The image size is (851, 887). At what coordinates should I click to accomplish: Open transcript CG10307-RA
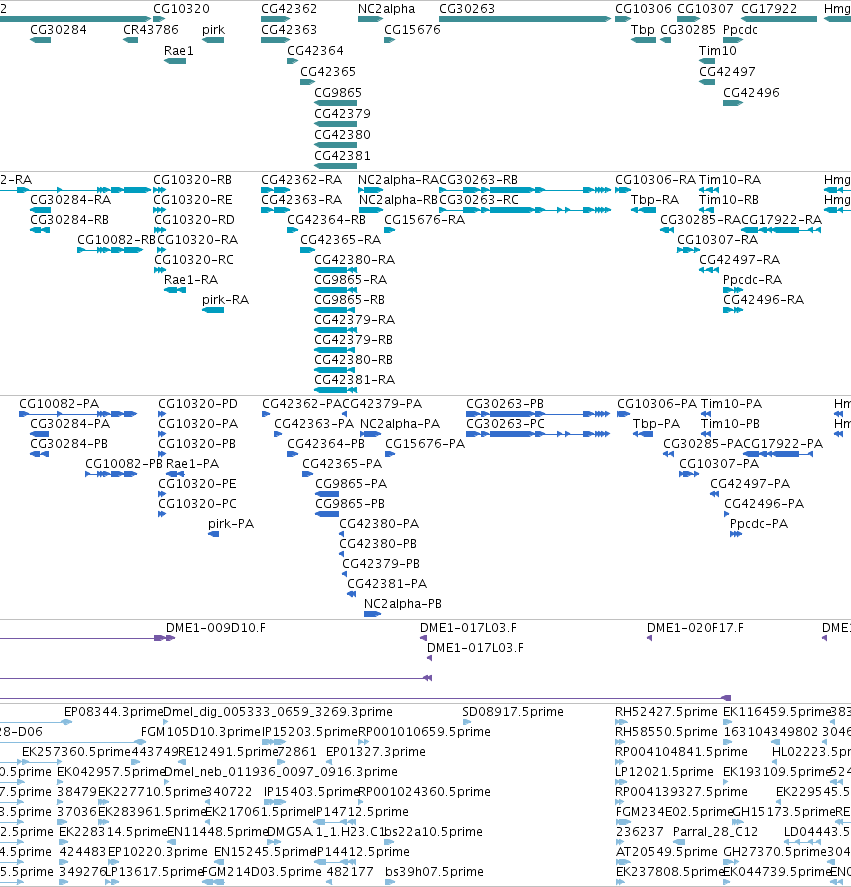(717, 240)
